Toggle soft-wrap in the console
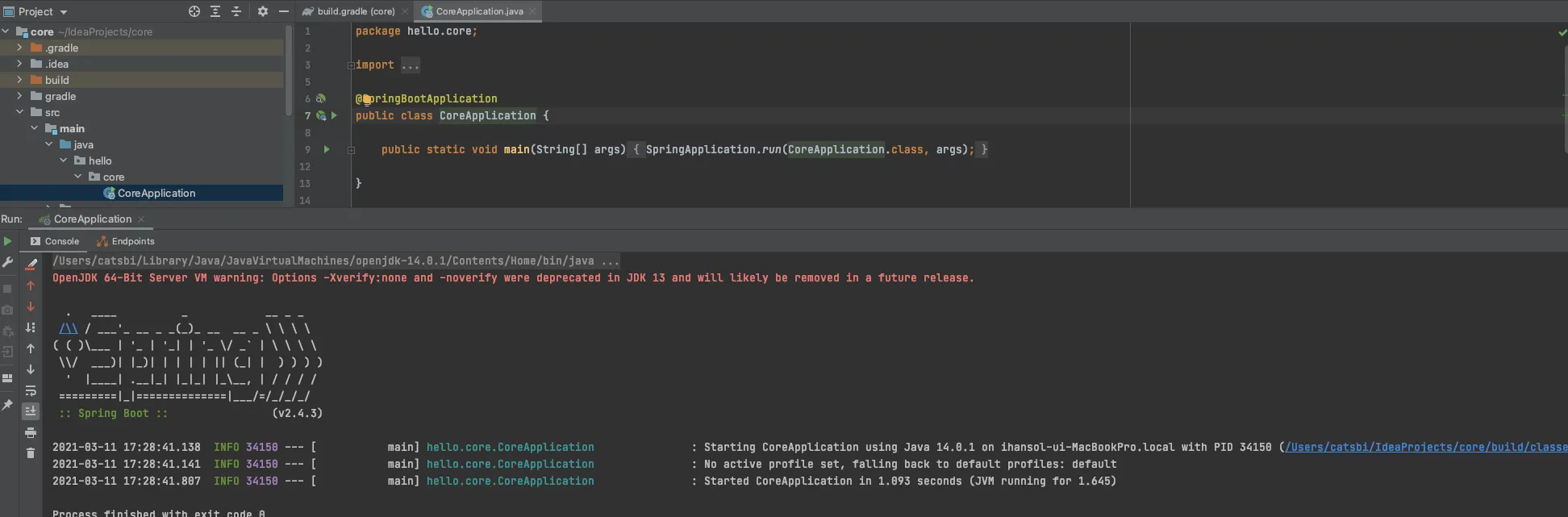 click(x=31, y=390)
